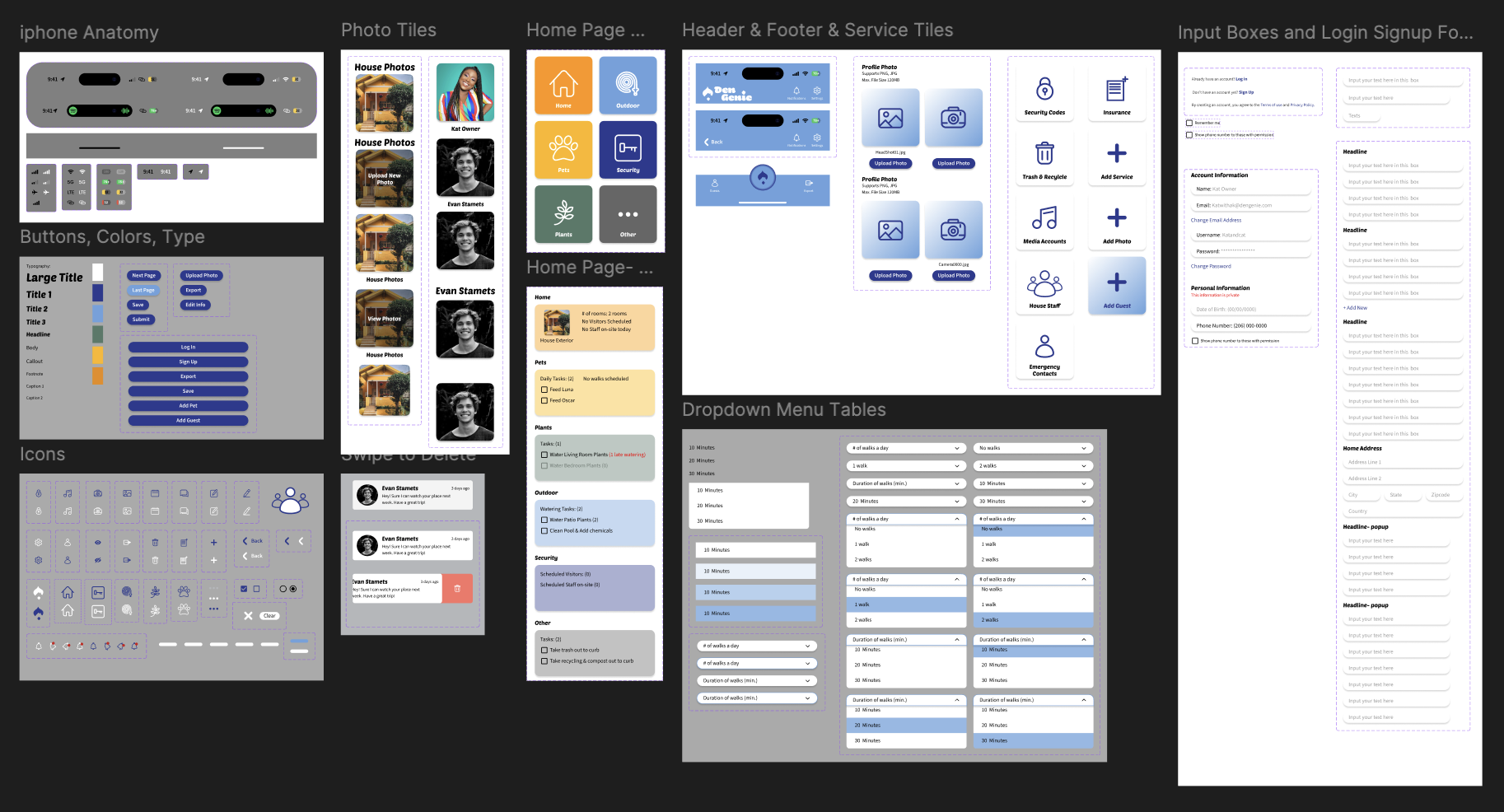This screenshot has width=1504, height=812.
Task: Click the Address Line 1 input field
Action: pyautogui.click(x=1403, y=462)
